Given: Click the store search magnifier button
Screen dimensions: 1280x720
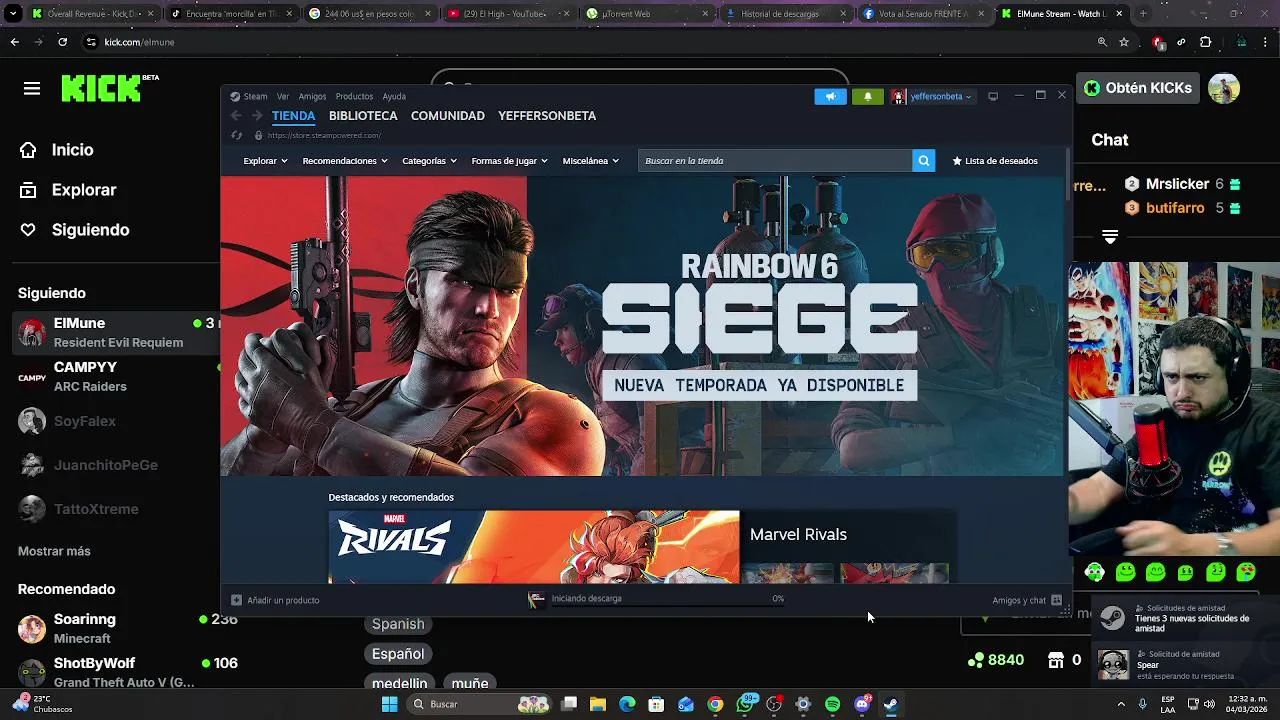Looking at the screenshot, I should pyautogui.click(x=924, y=160).
